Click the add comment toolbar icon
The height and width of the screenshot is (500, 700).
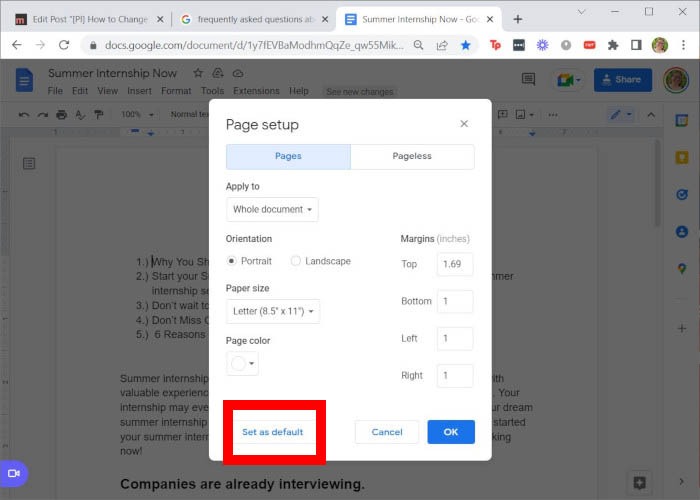tap(503, 115)
